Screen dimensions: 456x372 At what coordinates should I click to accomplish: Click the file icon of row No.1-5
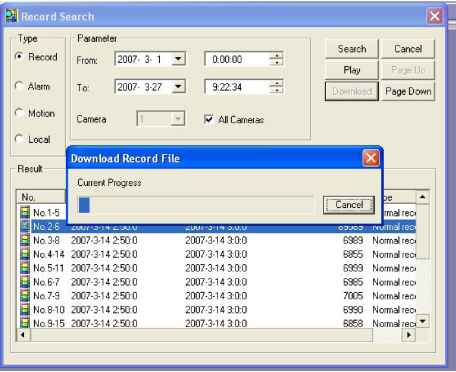25,213
